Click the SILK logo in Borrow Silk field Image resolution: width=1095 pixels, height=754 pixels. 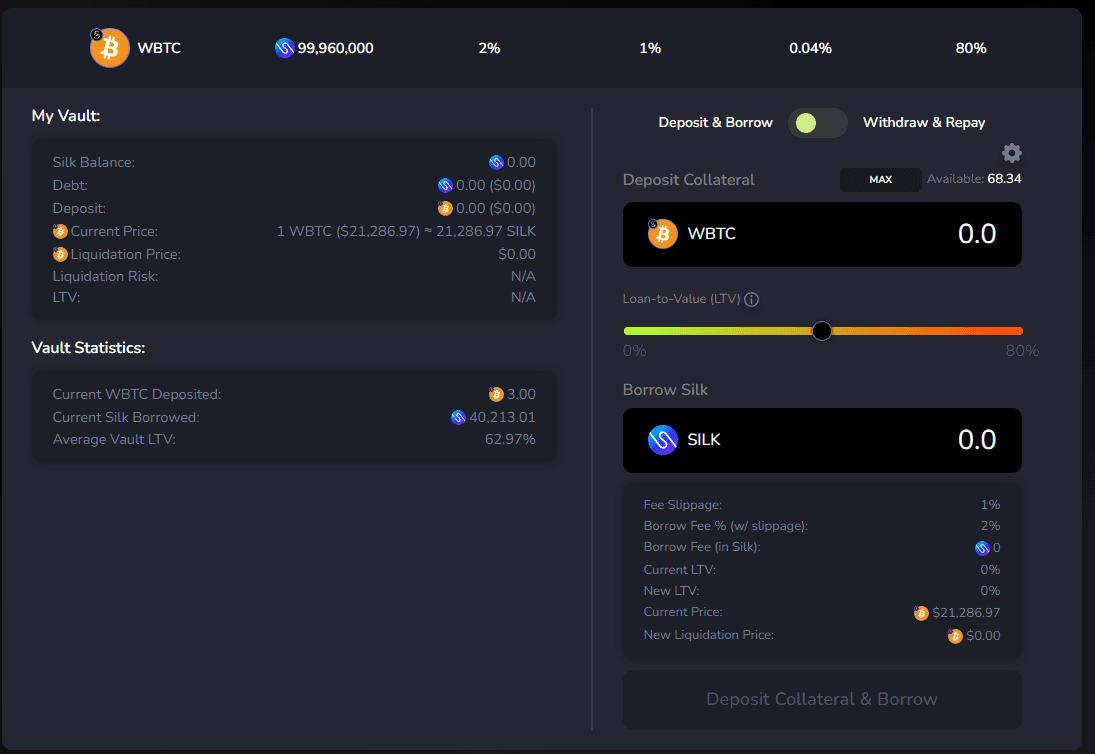point(663,440)
